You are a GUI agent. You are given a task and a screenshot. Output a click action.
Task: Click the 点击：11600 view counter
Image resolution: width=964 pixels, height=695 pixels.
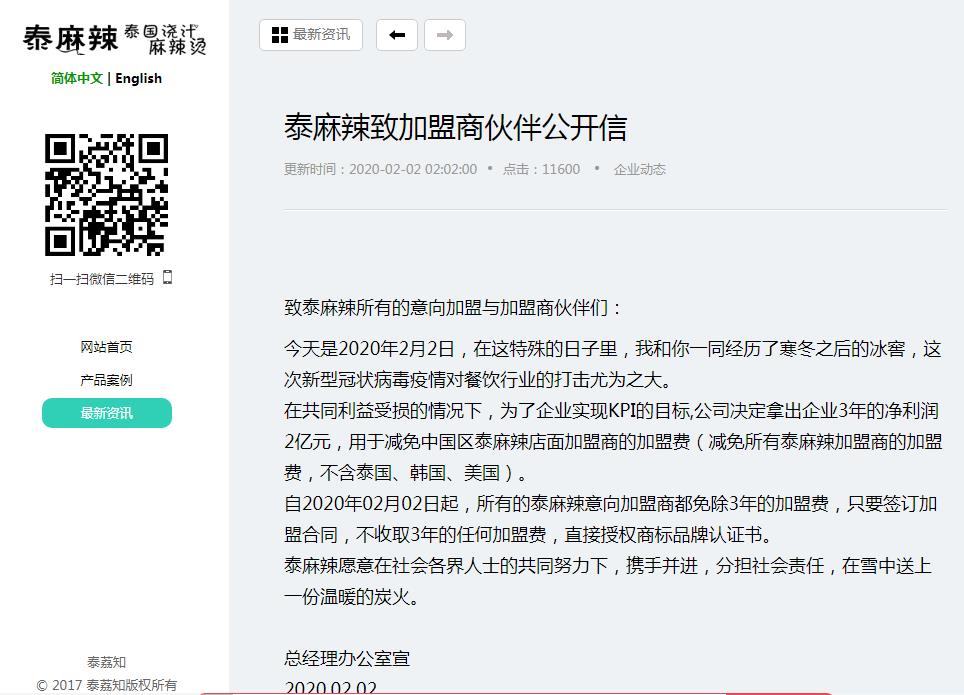pos(541,170)
